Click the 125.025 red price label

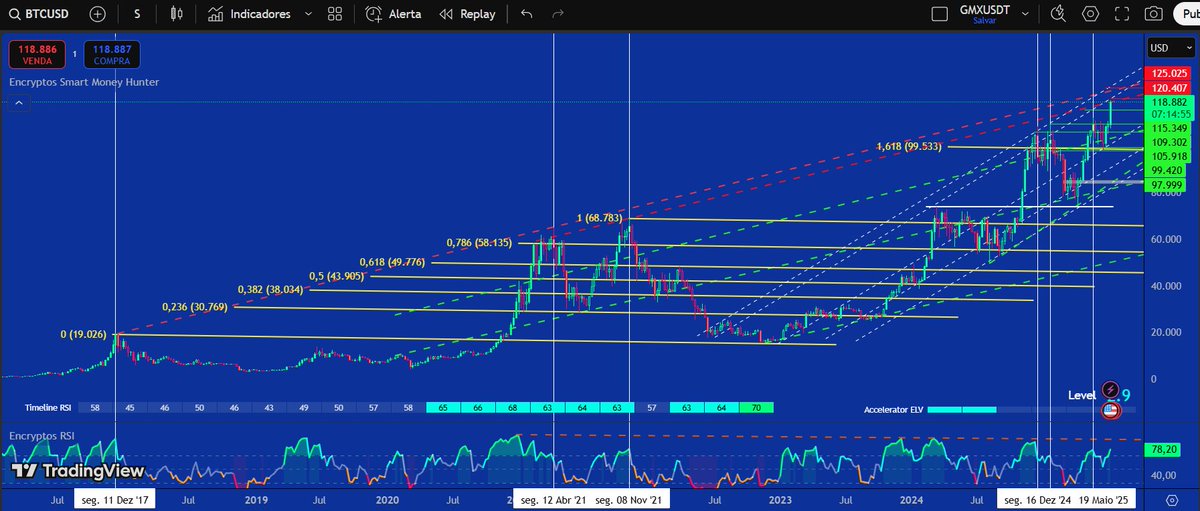pyautogui.click(x=1168, y=73)
